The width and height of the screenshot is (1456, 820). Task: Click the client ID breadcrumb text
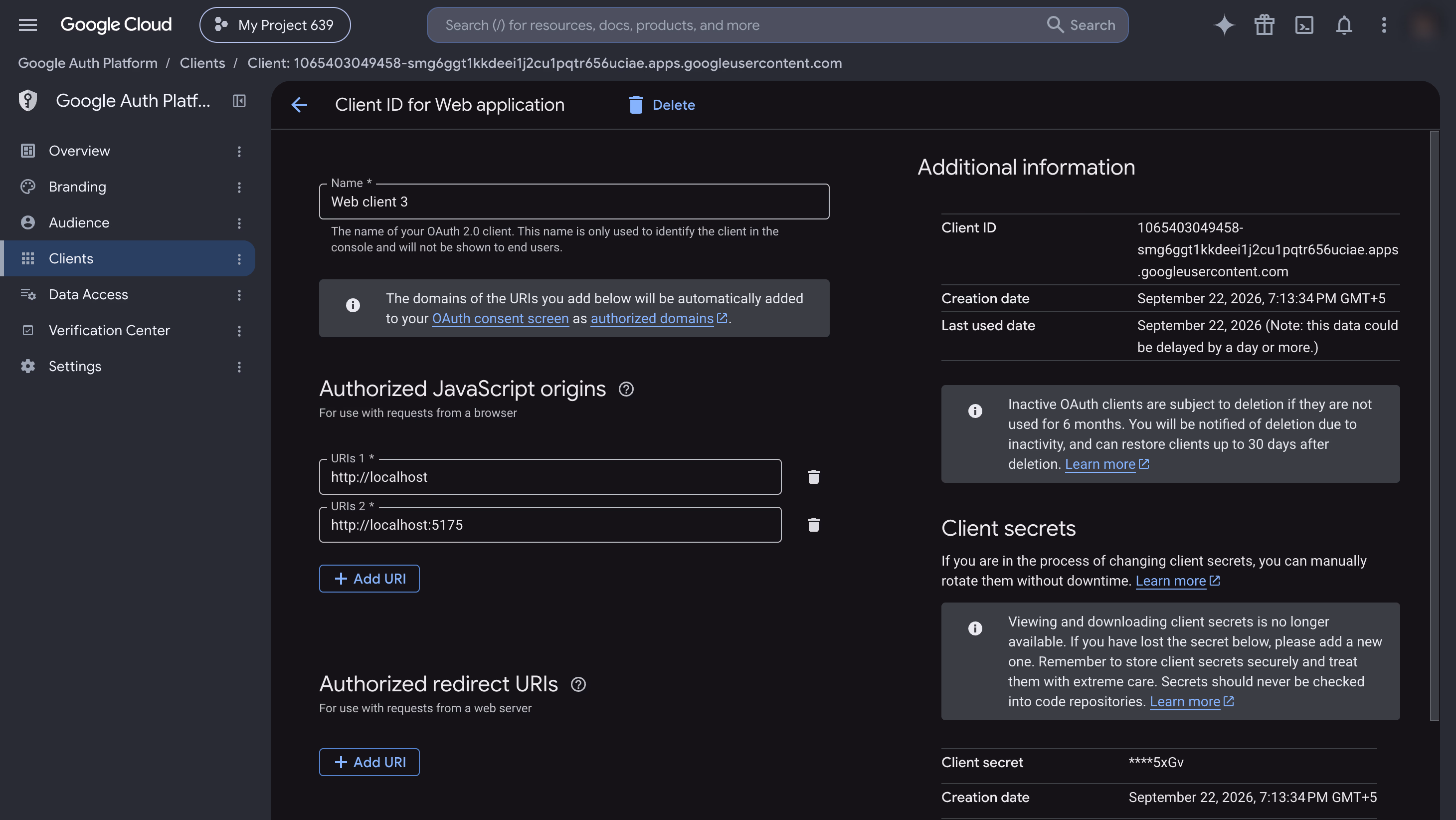(x=545, y=63)
